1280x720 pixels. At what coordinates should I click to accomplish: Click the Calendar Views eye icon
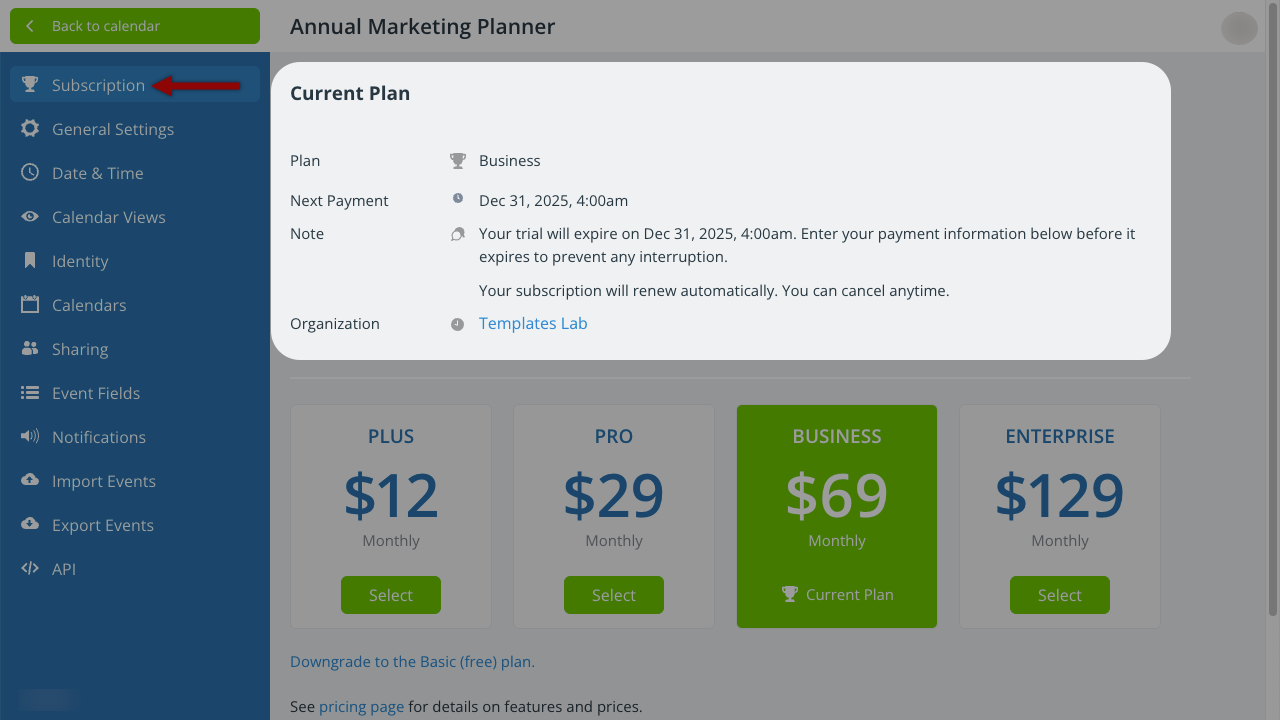pos(30,217)
